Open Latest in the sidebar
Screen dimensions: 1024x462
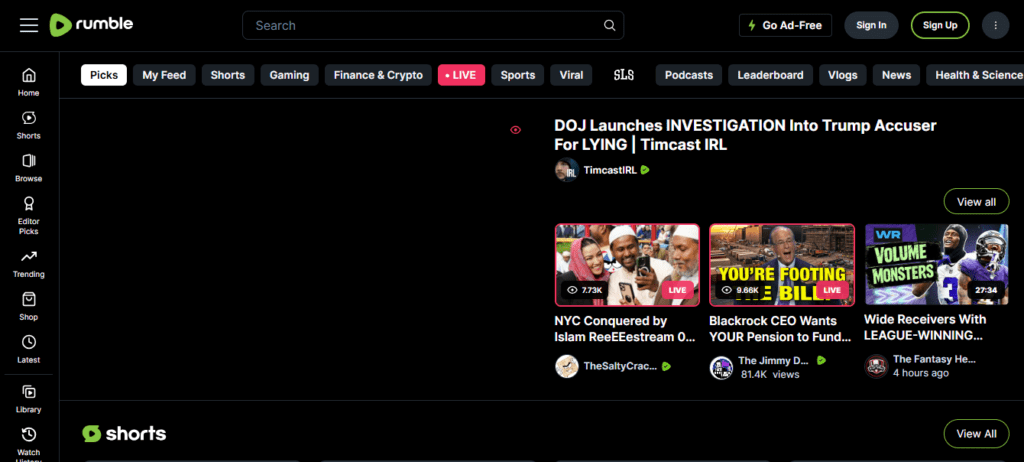click(29, 349)
